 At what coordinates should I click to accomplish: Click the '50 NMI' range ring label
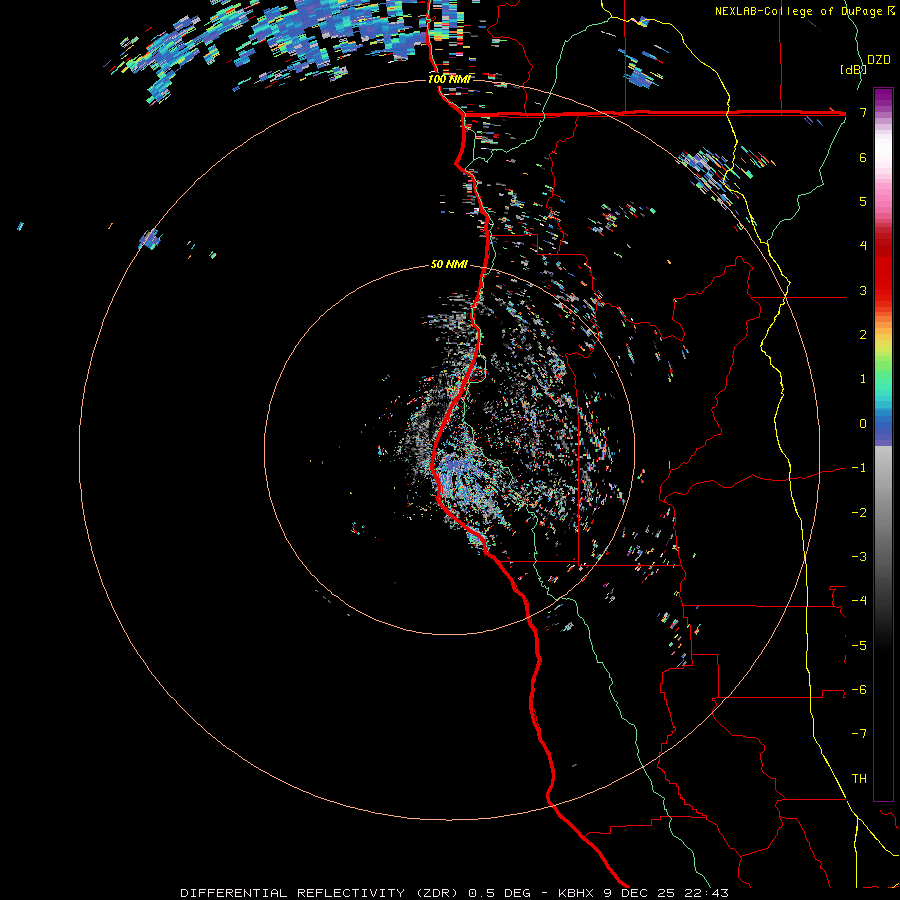(x=449, y=265)
